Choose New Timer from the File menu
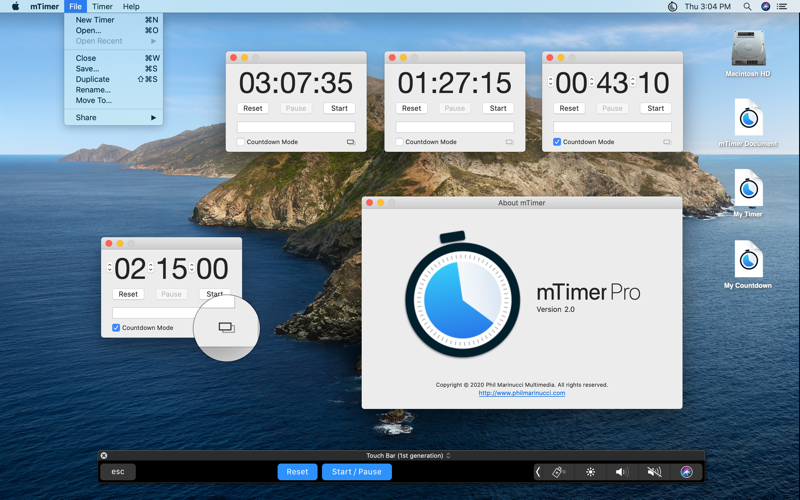Screen dimensions: 800x500 coord(113,20)
